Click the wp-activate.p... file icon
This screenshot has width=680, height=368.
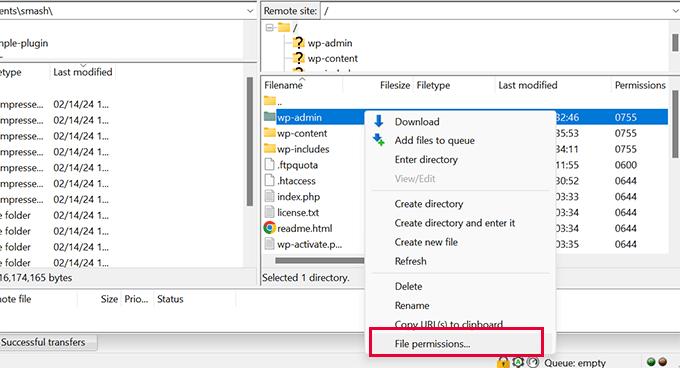269,244
